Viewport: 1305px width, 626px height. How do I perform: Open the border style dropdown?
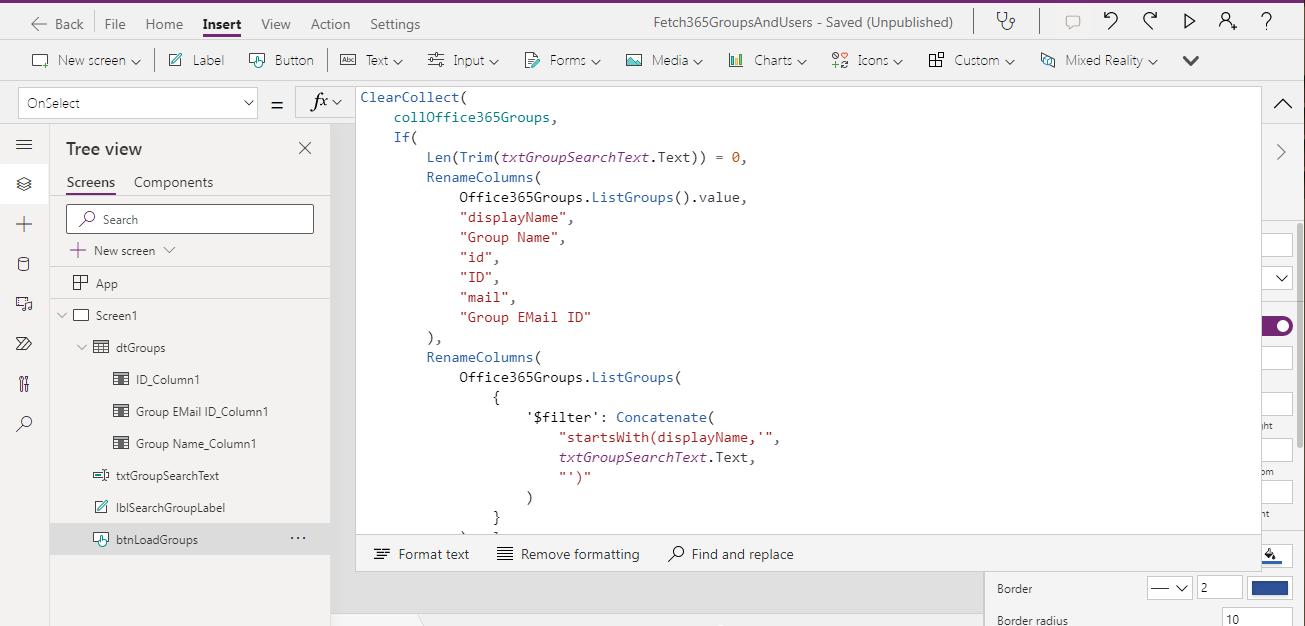1170,588
